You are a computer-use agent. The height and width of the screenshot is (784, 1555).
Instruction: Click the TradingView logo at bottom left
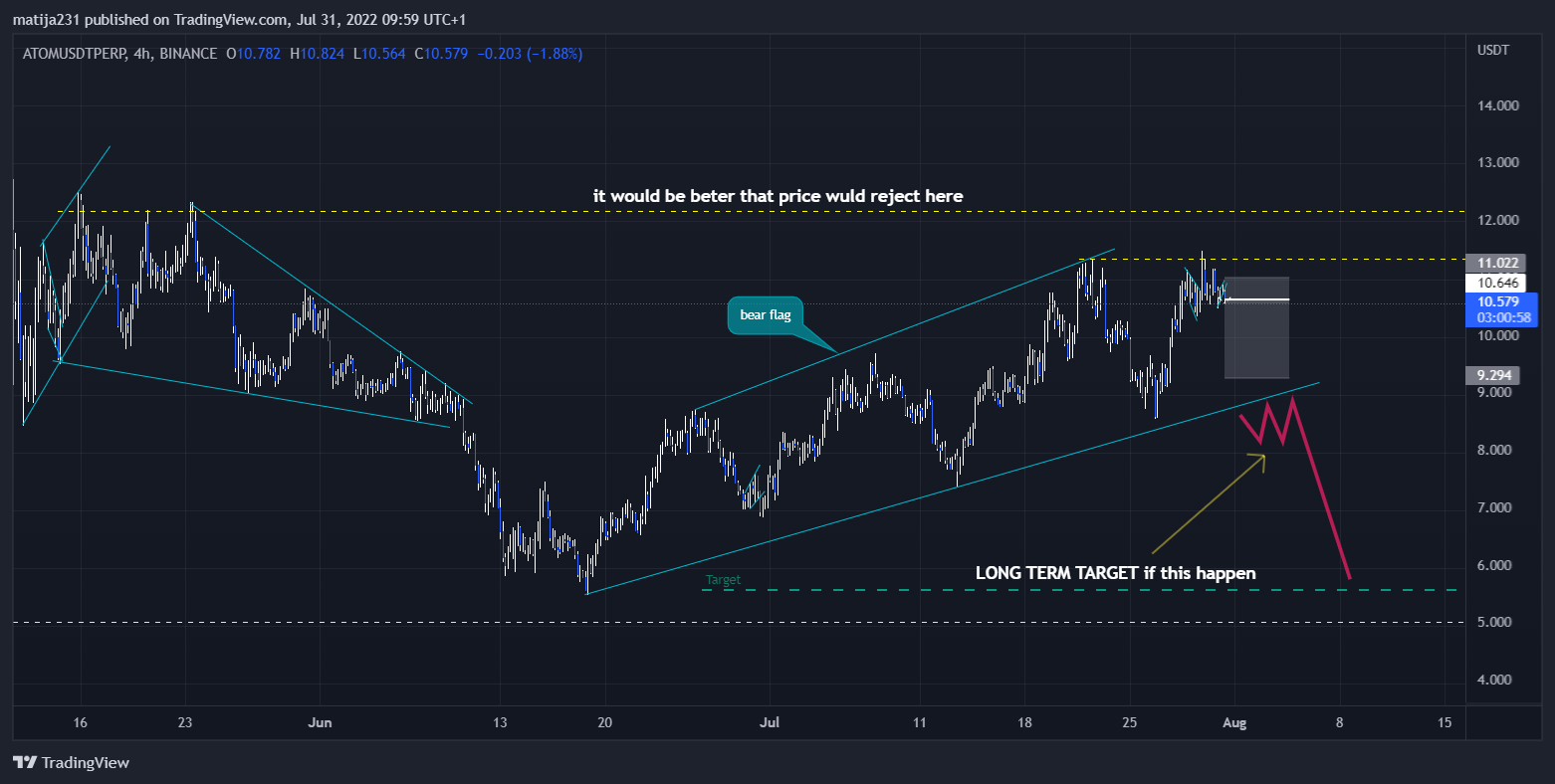tap(71, 762)
